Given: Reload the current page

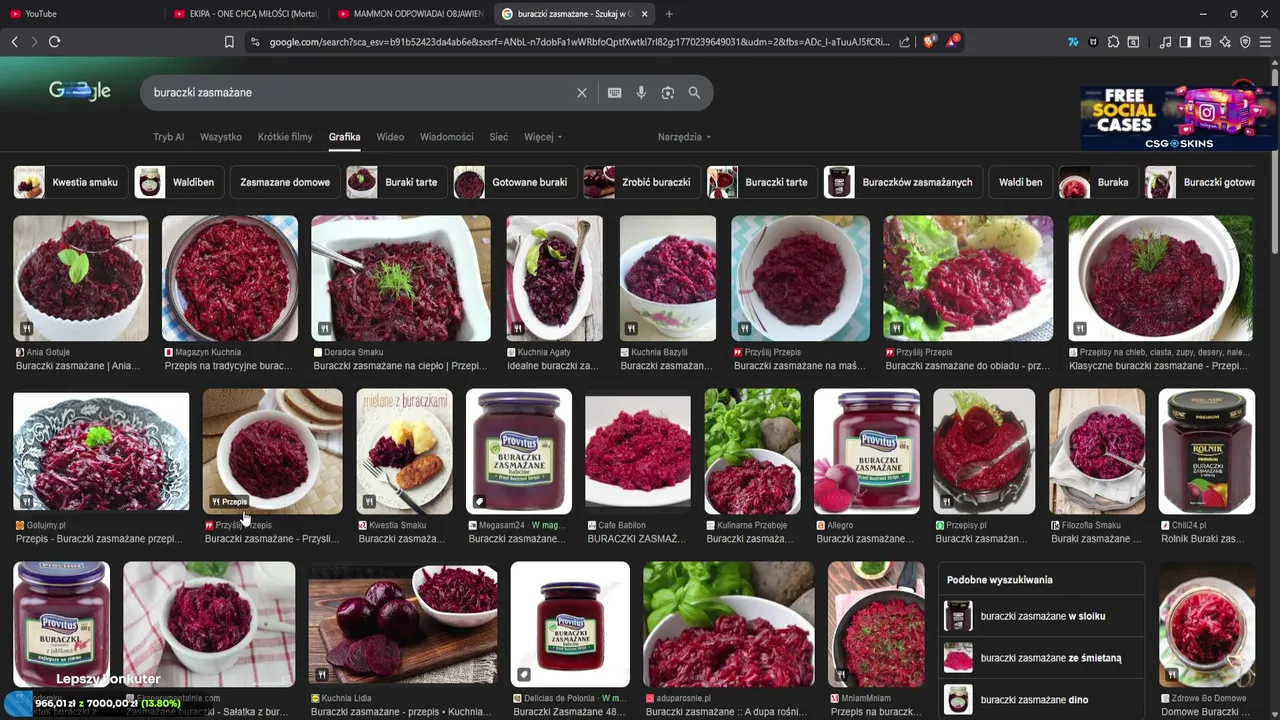Looking at the screenshot, I should pos(54,42).
